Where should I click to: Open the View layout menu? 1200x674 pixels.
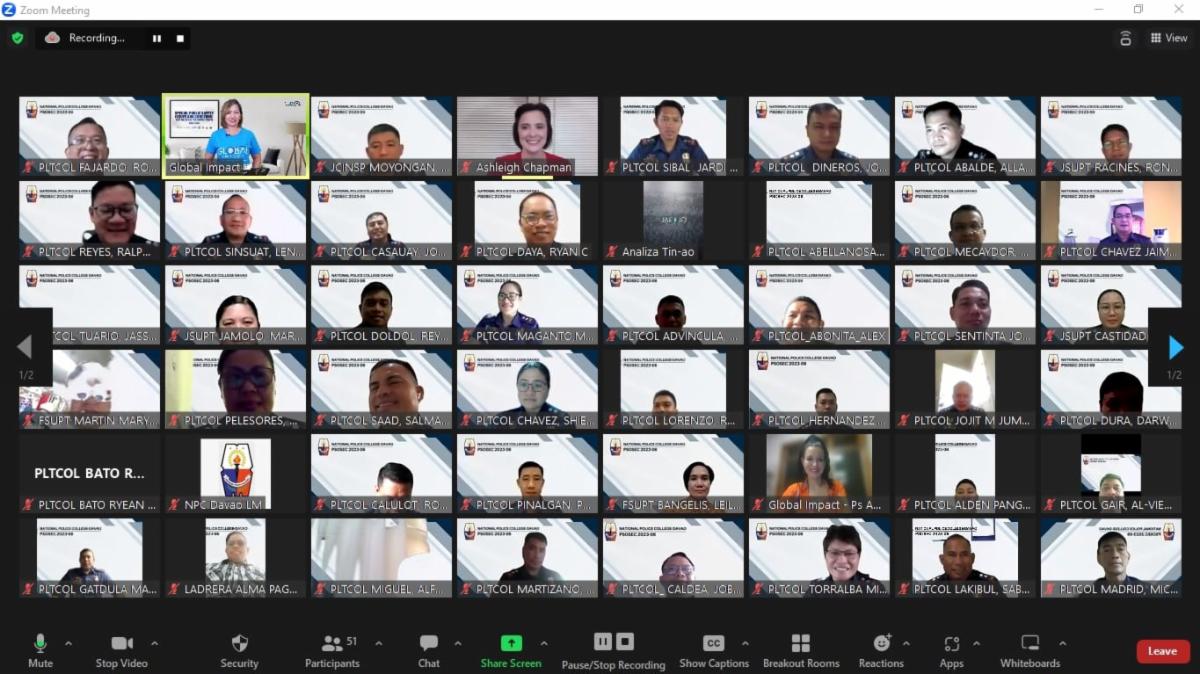[1168, 38]
